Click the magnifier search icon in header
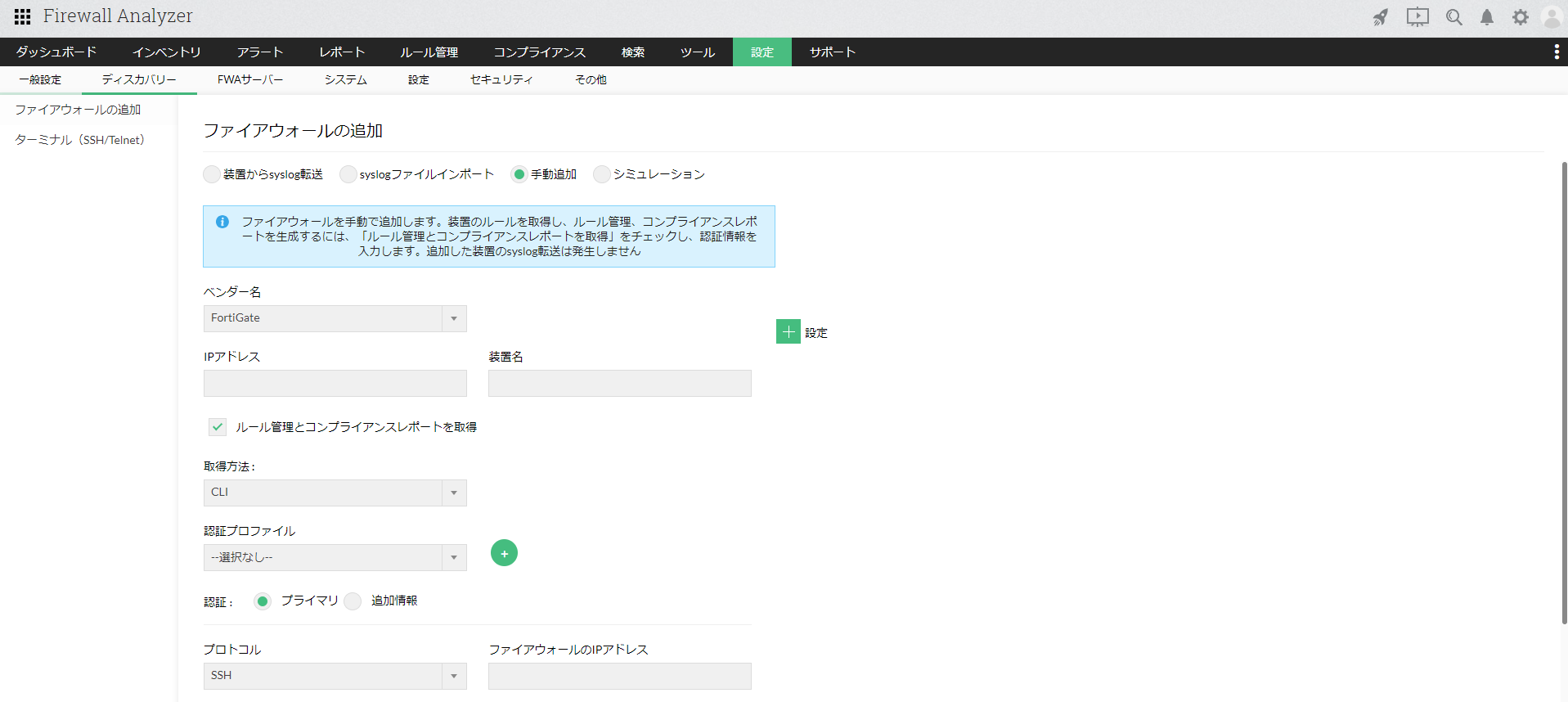Image resolution: width=1568 pixels, height=702 pixels. pos(1453,17)
